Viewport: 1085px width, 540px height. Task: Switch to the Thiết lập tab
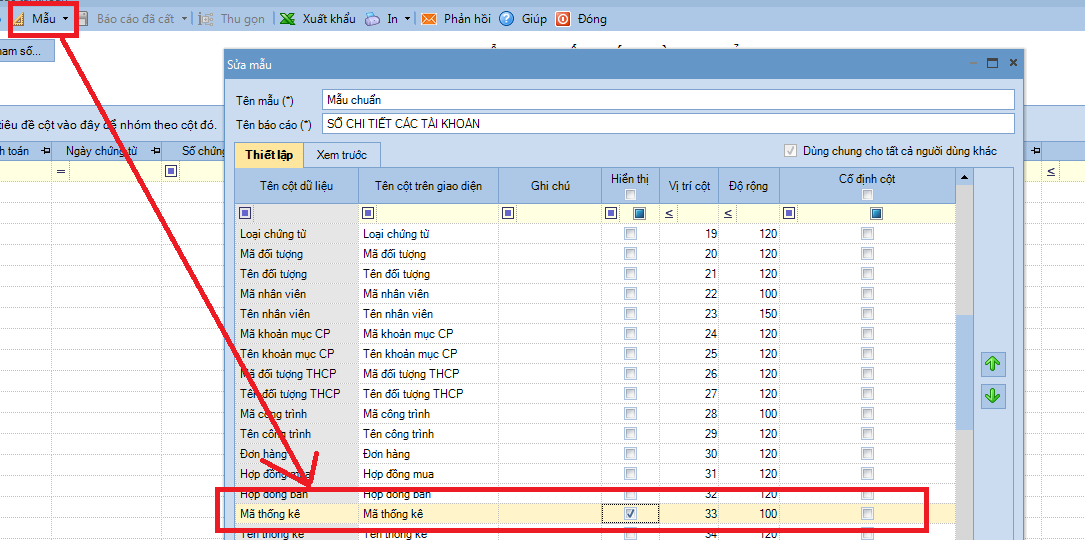pyautogui.click(x=269, y=155)
